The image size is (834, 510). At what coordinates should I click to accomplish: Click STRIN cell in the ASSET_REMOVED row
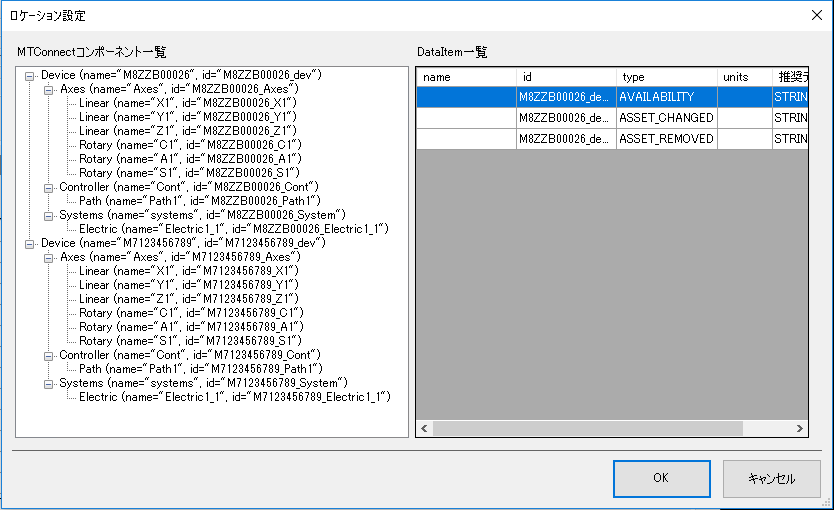click(x=790, y=139)
